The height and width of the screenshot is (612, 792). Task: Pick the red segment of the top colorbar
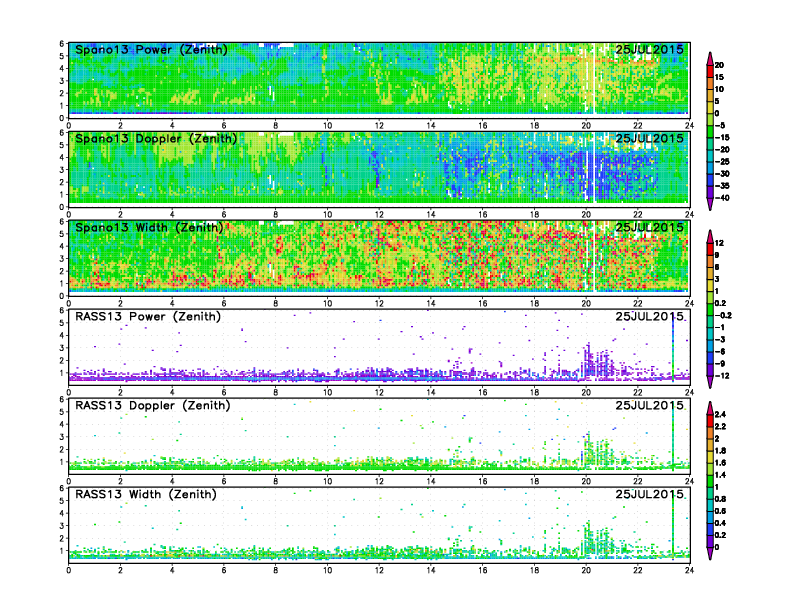(710, 71)
